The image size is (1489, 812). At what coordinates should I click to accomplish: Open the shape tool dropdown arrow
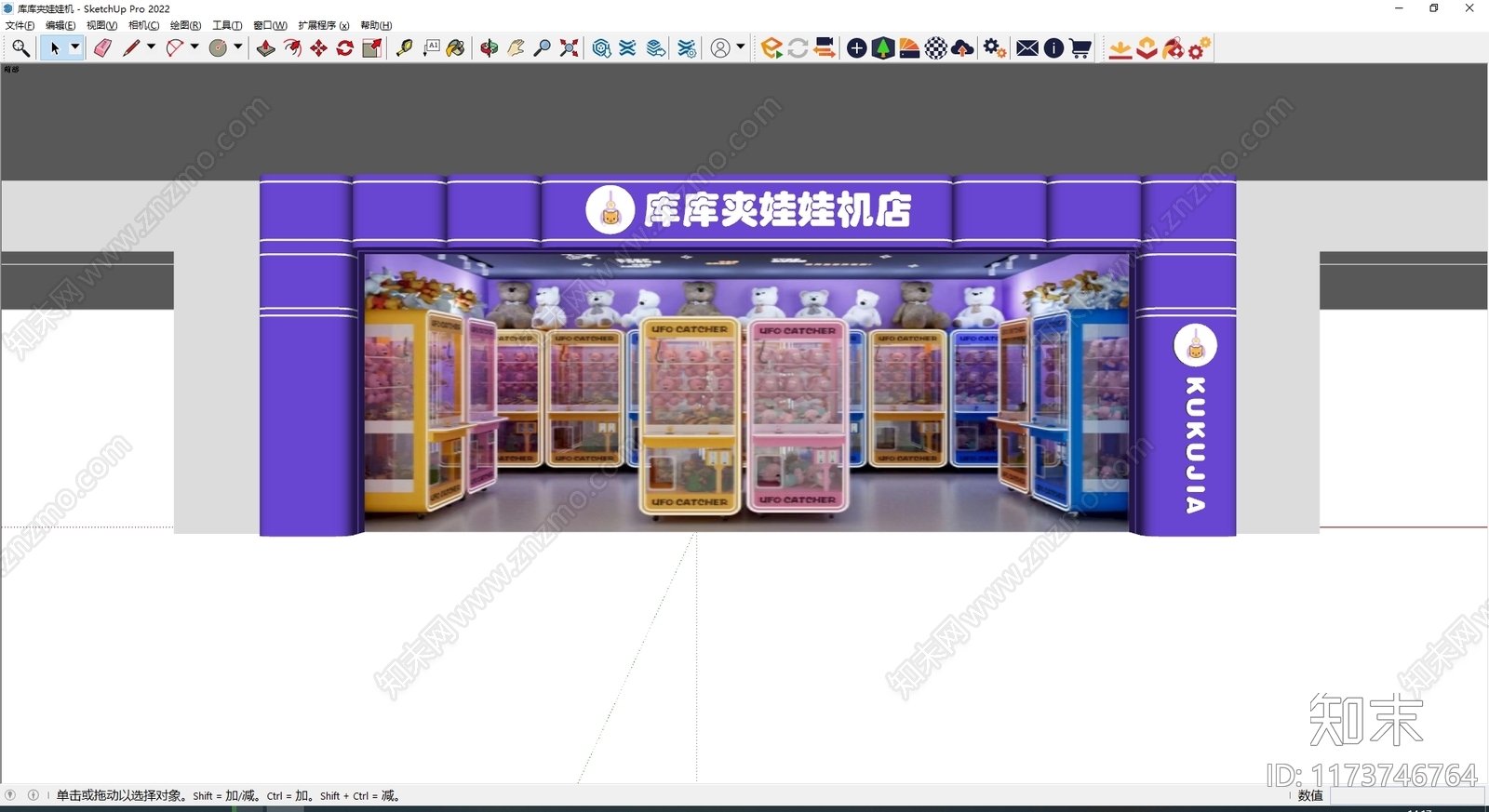238,47
